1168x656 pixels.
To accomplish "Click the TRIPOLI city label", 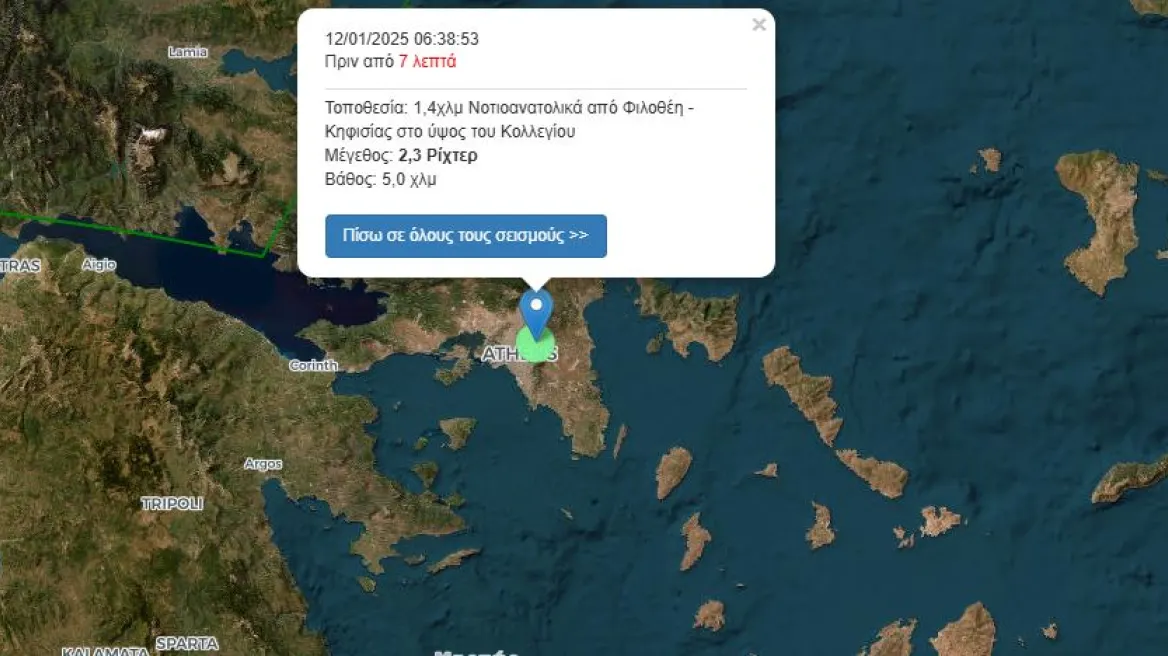I will [172, 504].
